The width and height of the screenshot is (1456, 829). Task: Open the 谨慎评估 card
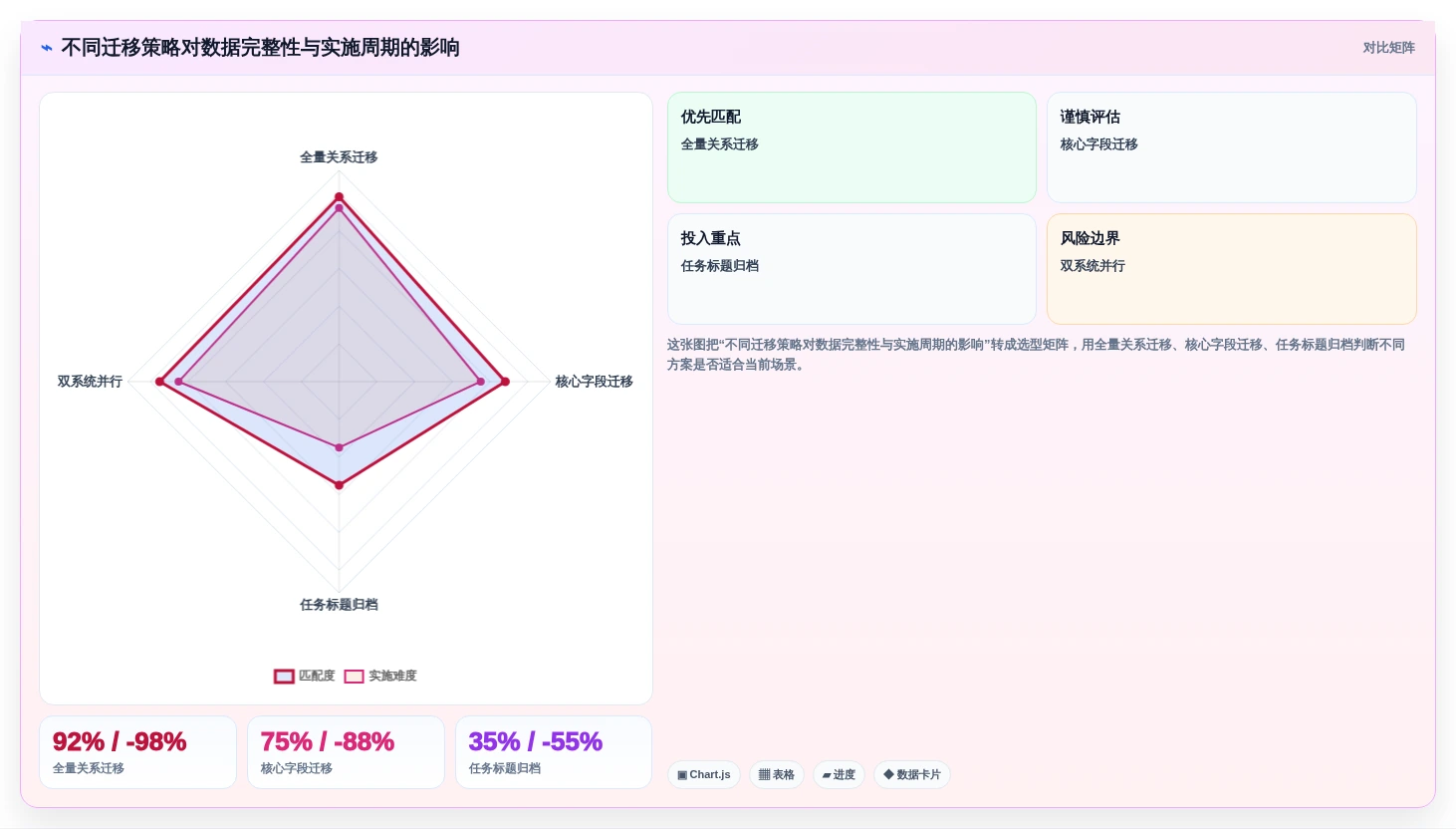[x=1231, y=147]
